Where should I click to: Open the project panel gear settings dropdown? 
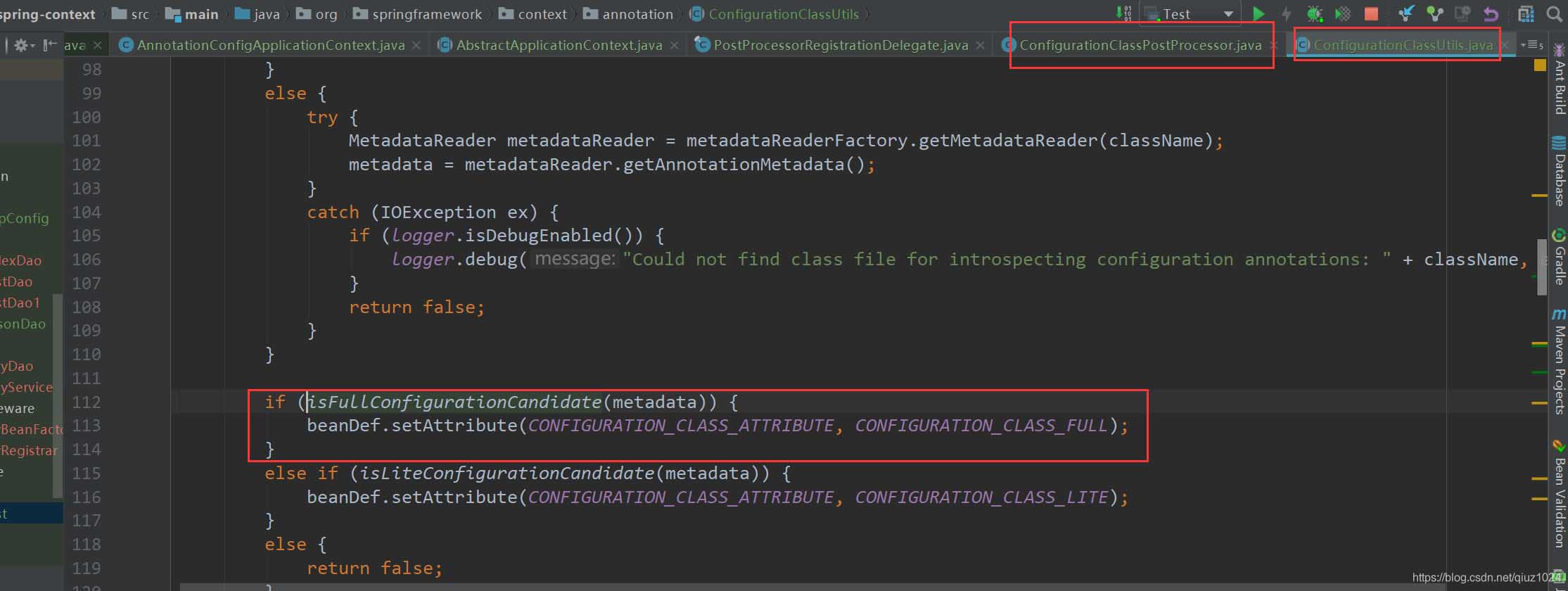[x=25, y=45]
